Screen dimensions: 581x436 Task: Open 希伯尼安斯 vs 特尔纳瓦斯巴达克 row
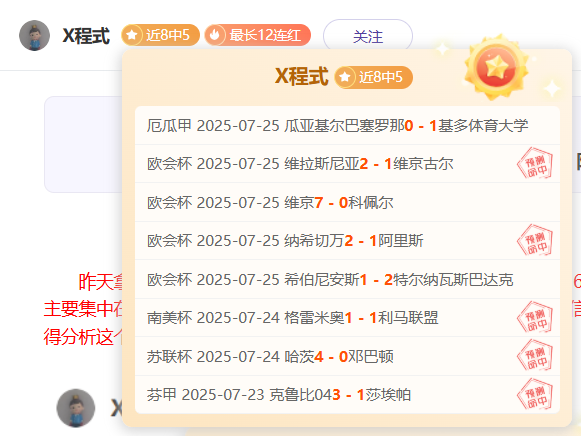pos(347,279)
